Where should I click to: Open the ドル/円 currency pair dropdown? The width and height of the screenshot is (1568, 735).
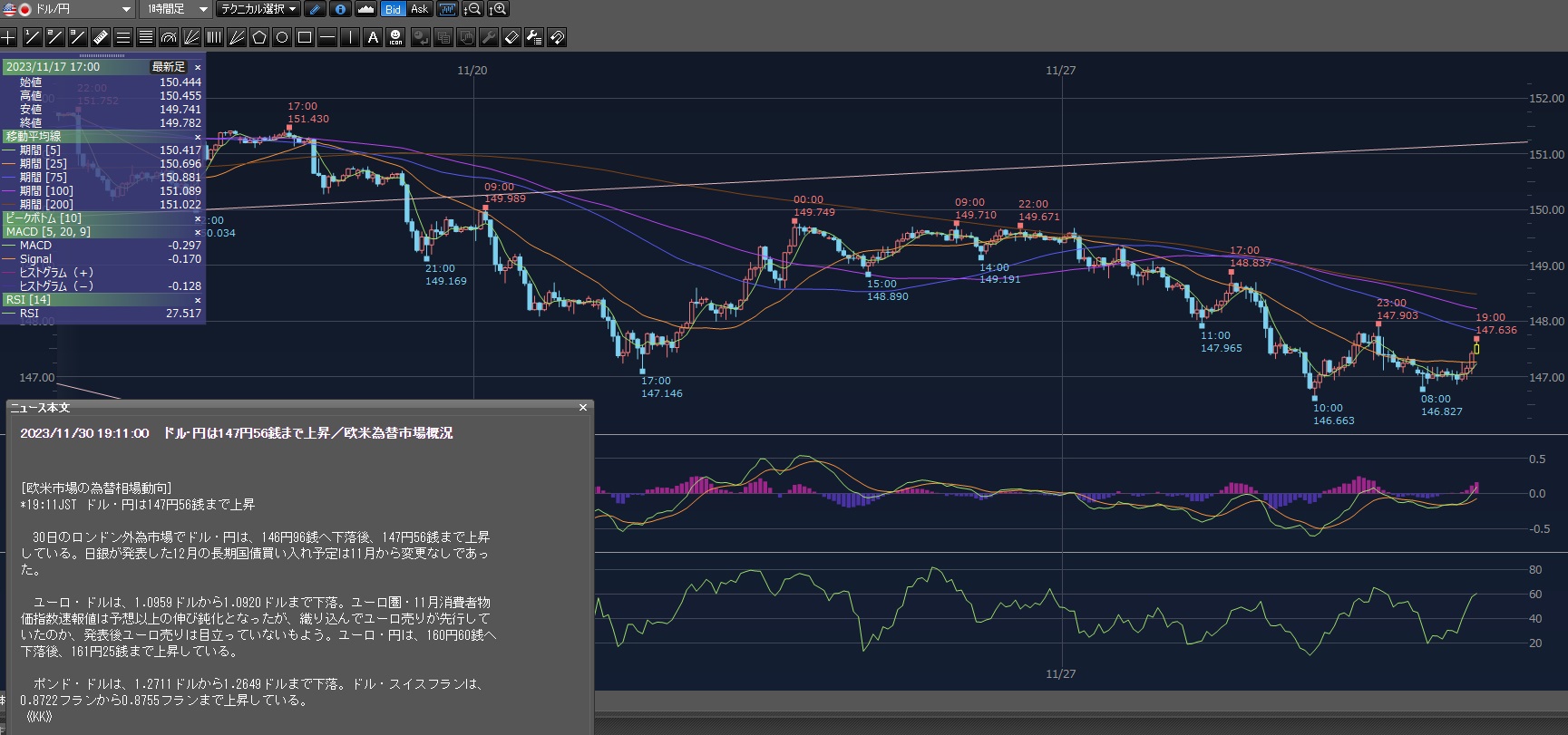[x=126, y=9]
